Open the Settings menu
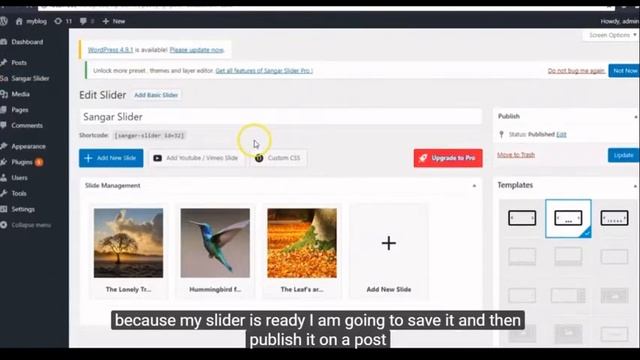Screen dimensions: 640x360 click(x=23, y=209)
